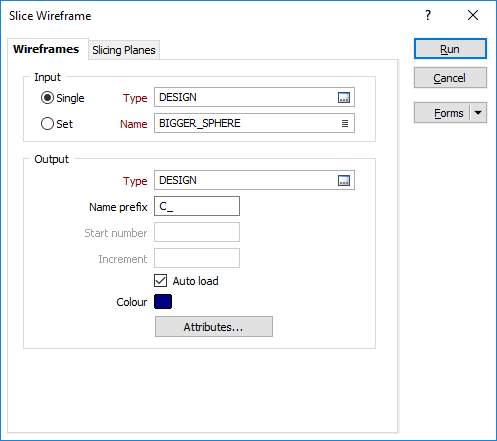Image resolution: width=497 pixels, height=441 pixels.
Task: Click the Cancel button
Action: coord(450,78)
